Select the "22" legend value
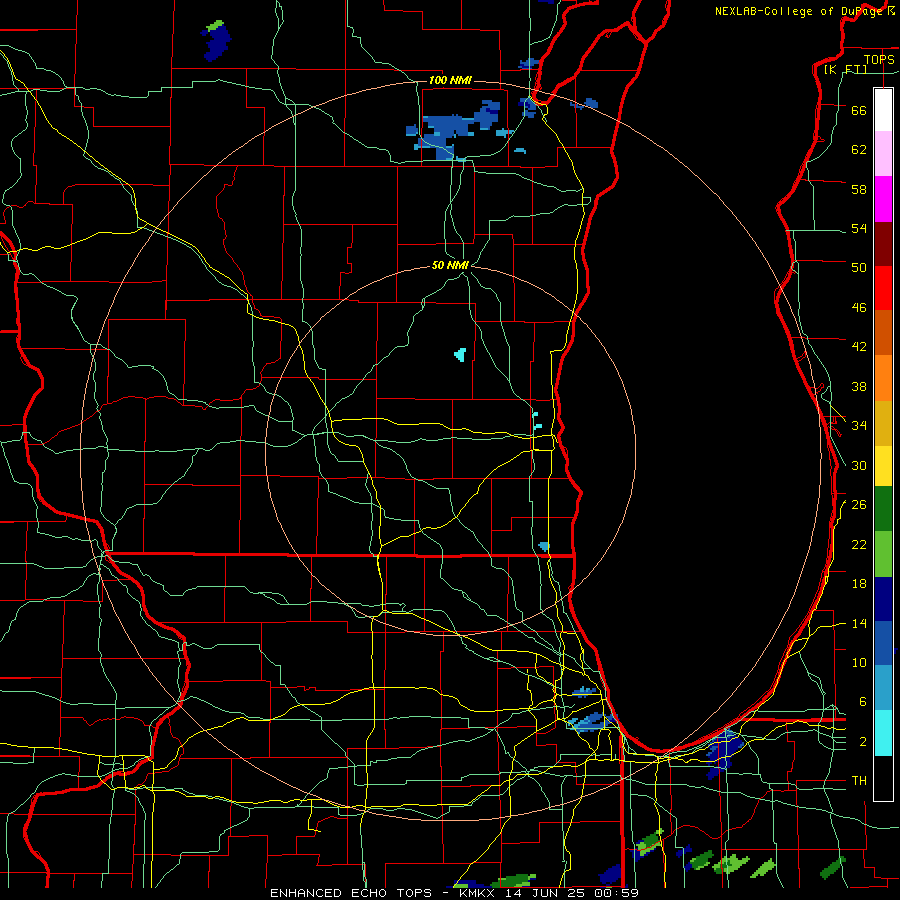 [x=859, y=544]
